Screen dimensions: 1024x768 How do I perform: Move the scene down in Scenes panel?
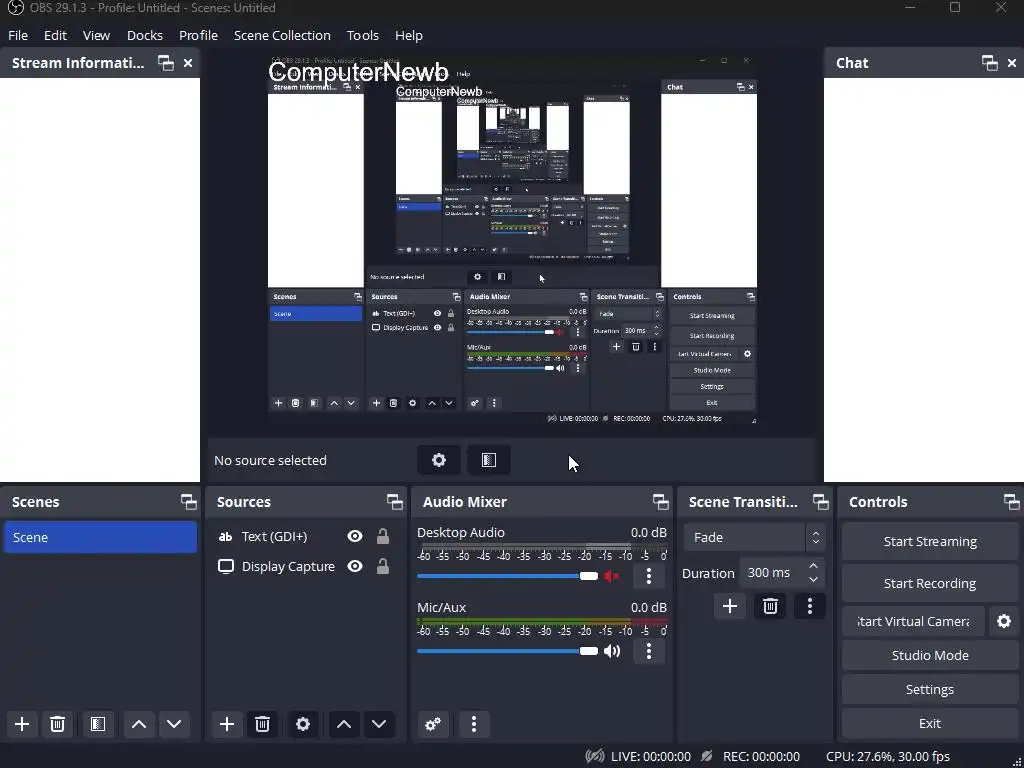point(174,724)
